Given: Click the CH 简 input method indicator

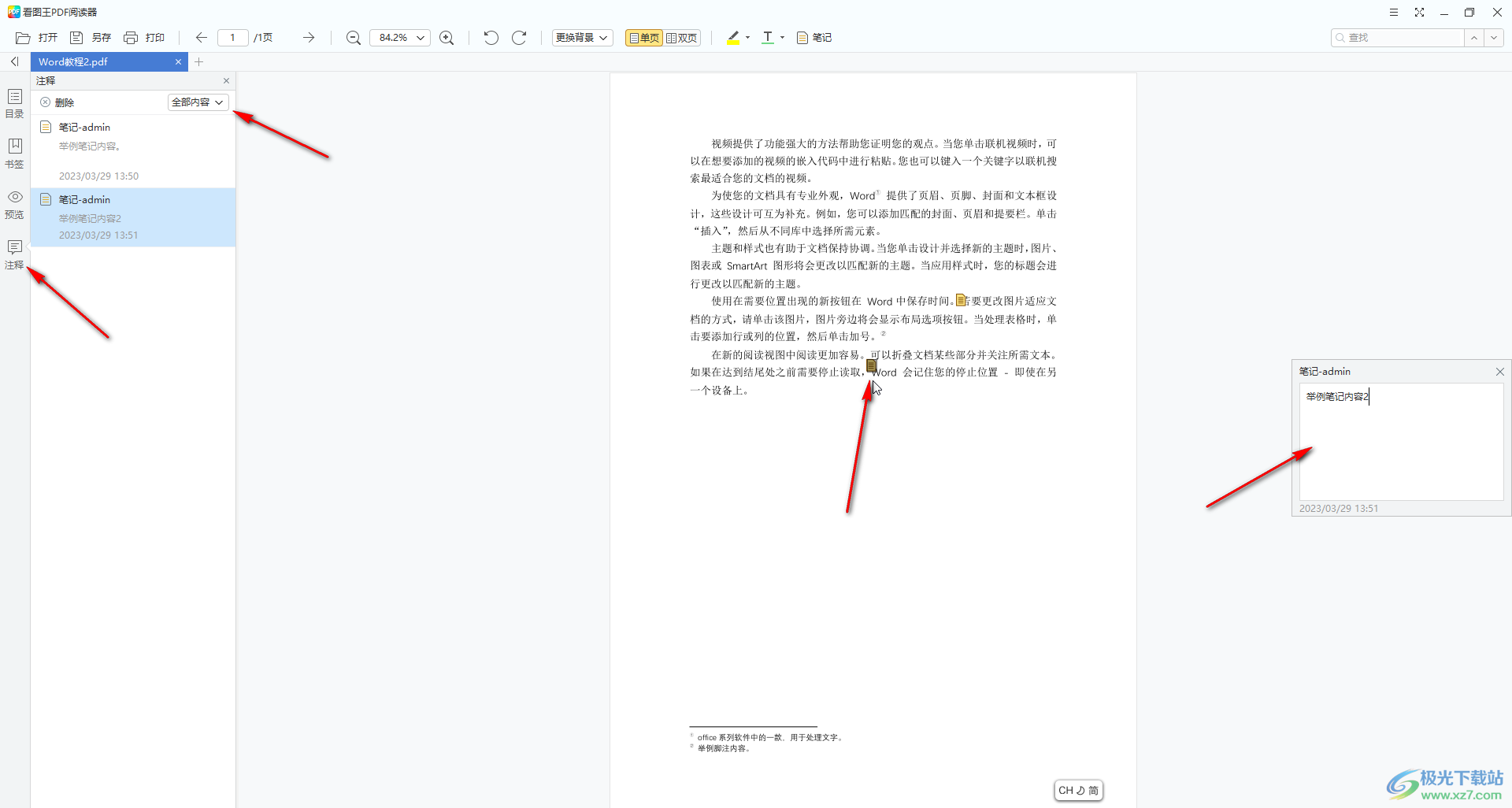Looking at the screenshot, I should click(1078, 790).
